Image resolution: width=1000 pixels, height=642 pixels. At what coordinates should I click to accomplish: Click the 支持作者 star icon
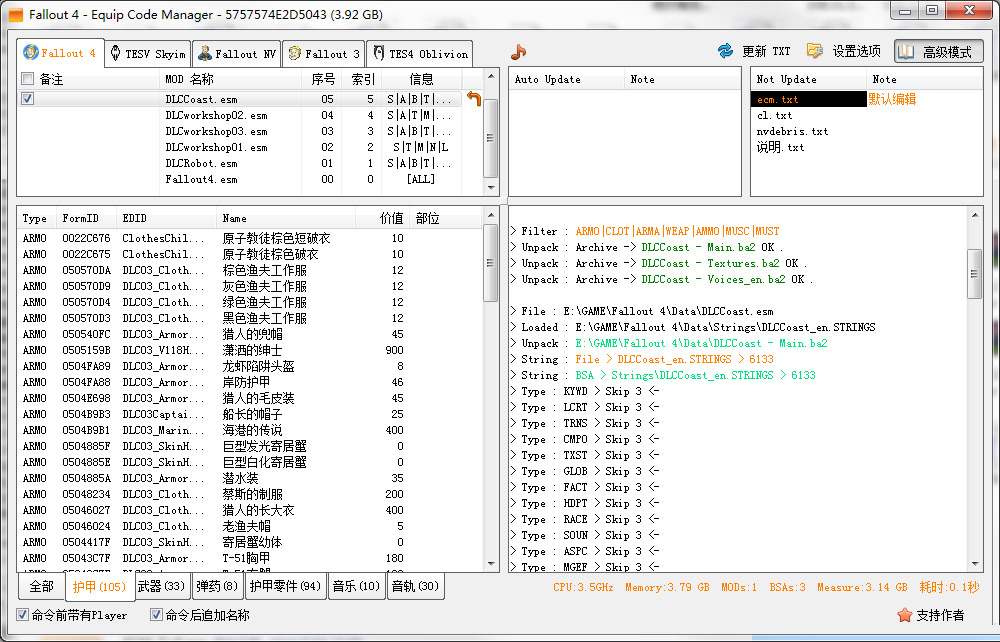[x=904, y=615]
